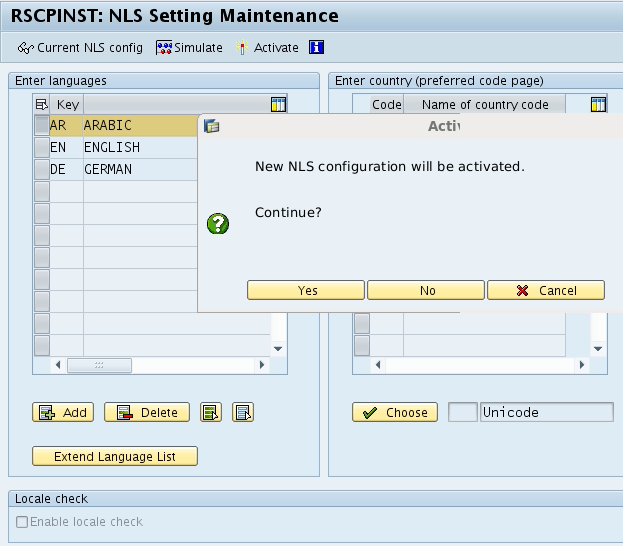Select the AR row selector

click(42, 125)
